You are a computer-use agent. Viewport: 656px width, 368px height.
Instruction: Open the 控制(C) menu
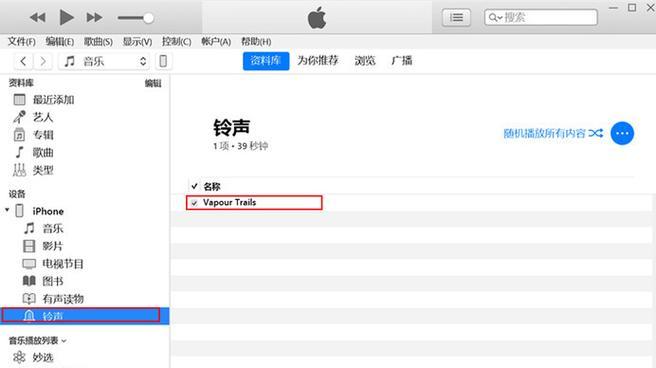(177, 41)
